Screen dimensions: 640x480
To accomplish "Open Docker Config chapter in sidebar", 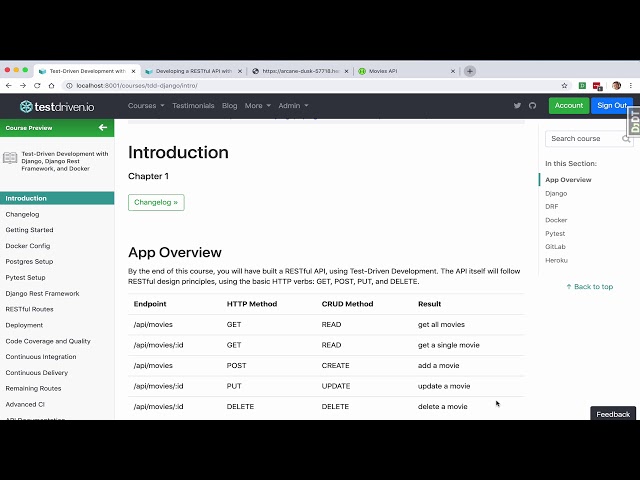I will pos(28,246).
